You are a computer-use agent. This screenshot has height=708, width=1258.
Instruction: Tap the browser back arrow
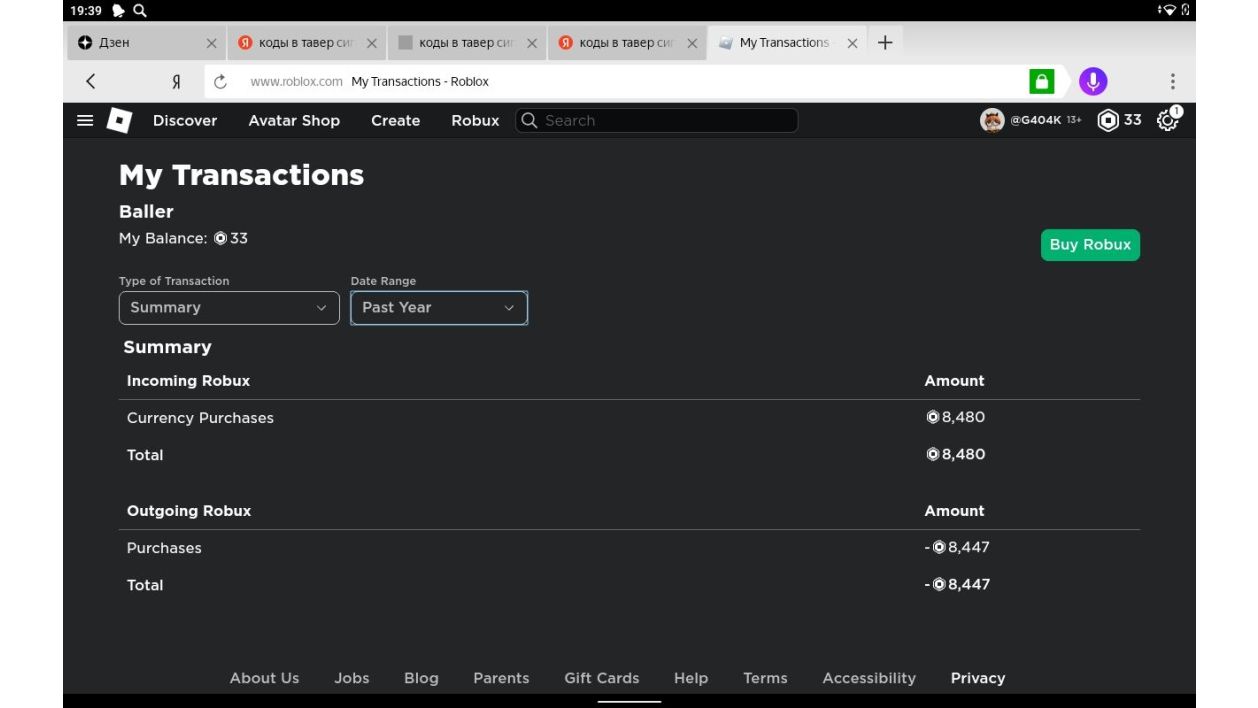[91, 81]
